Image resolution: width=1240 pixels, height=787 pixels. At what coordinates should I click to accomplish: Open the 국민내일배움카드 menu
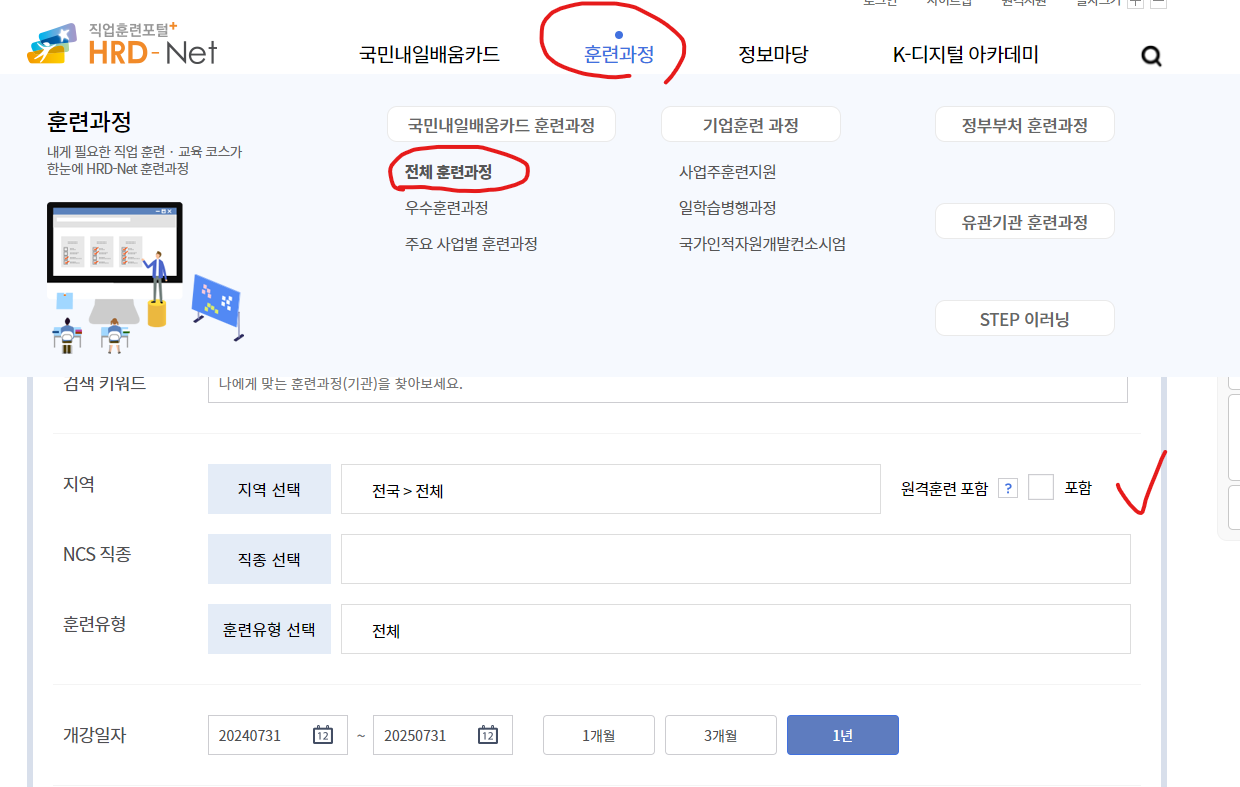point(428,55)
